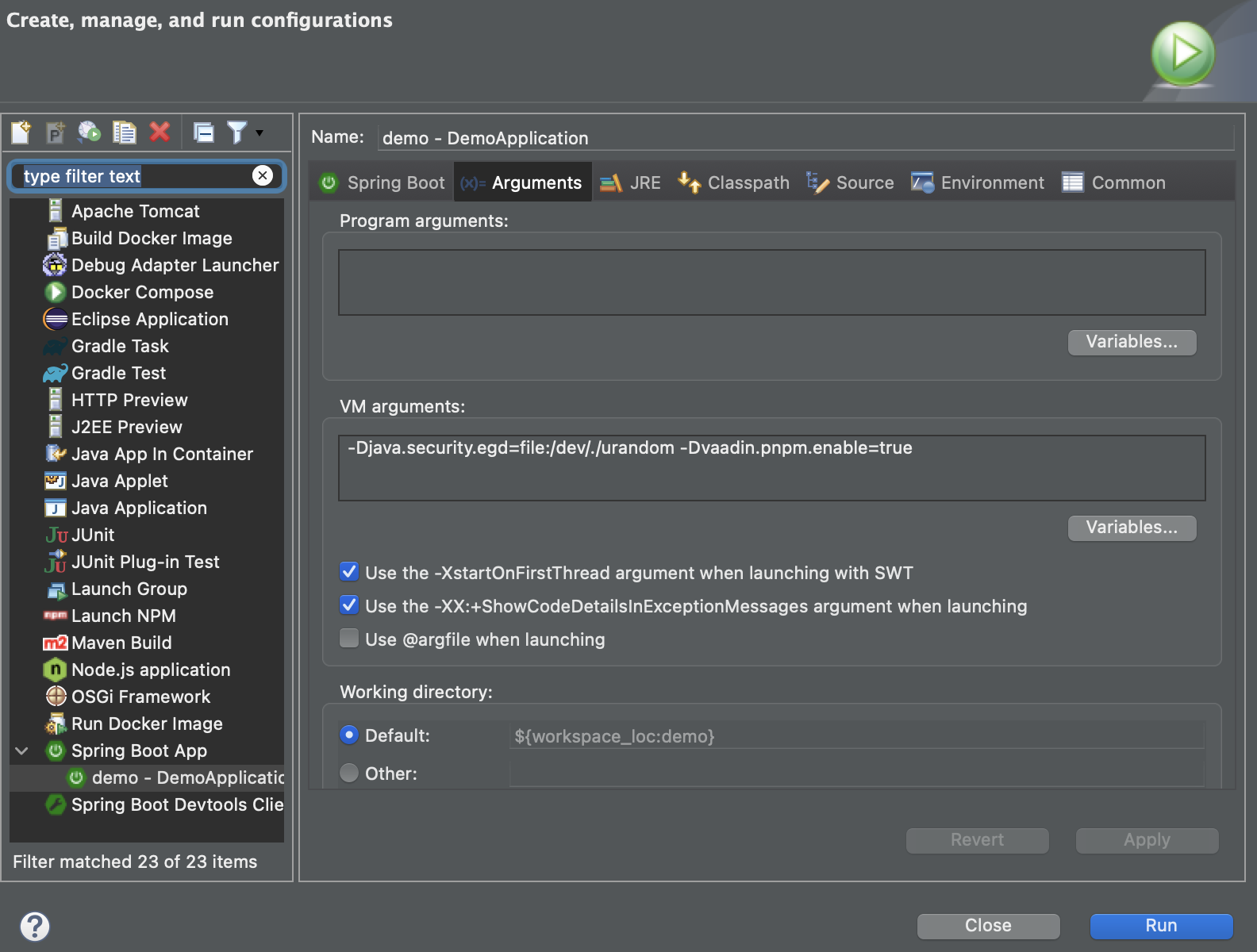This screenshot has width=1257, height=952.
Task: Click the Collapse All toolbar icon
Action: [x=204, y=132]
